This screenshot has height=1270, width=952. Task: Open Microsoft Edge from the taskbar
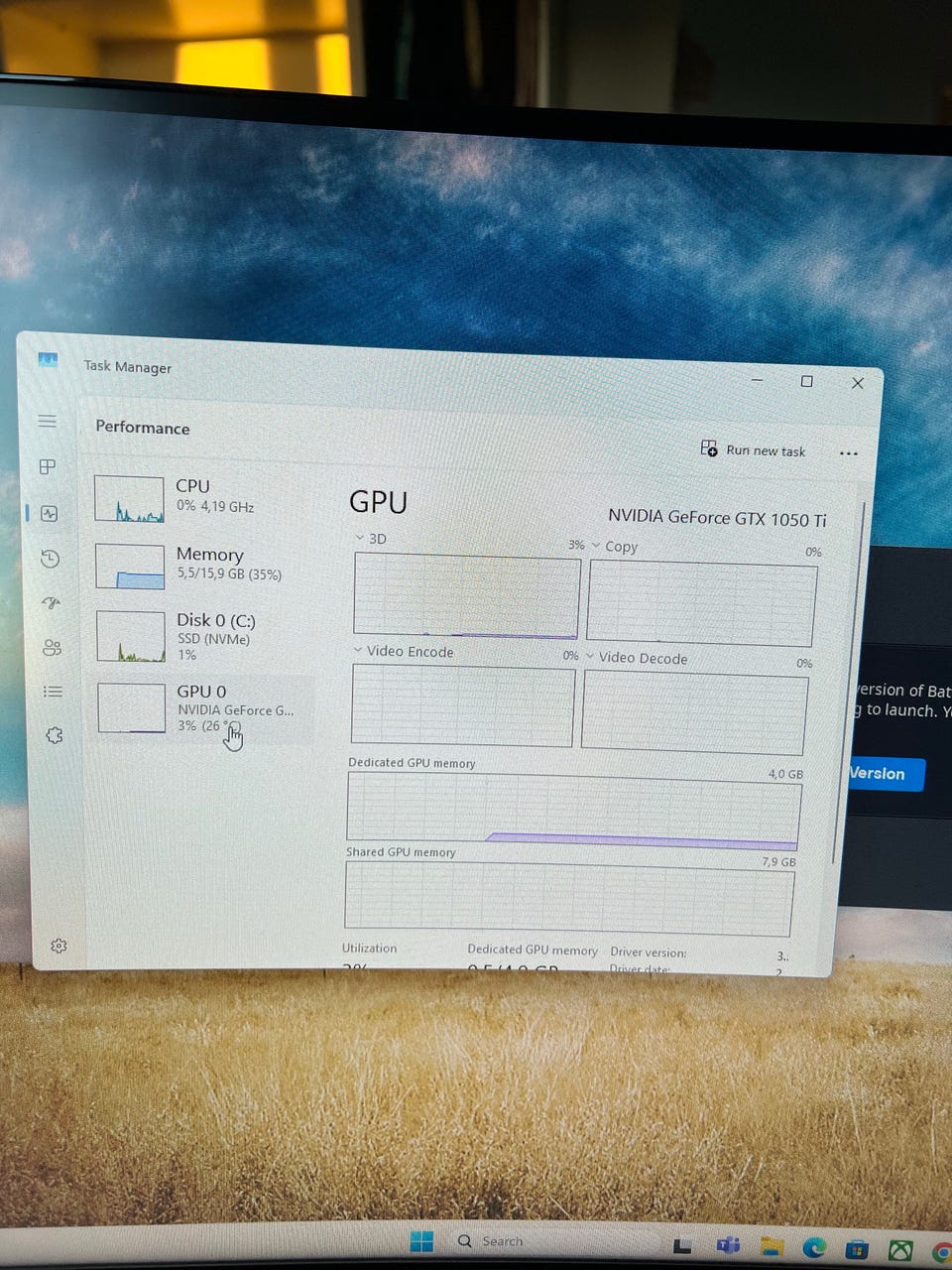[x=814, y=1248]
